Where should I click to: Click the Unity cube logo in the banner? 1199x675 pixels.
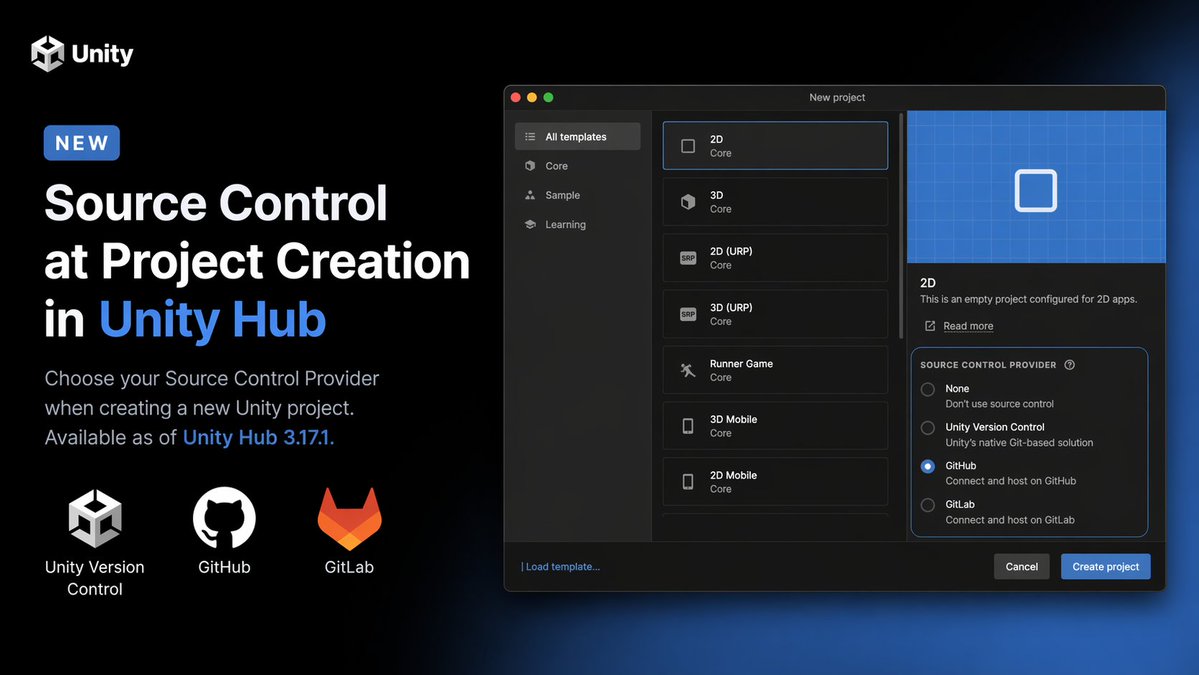point(47,54)
